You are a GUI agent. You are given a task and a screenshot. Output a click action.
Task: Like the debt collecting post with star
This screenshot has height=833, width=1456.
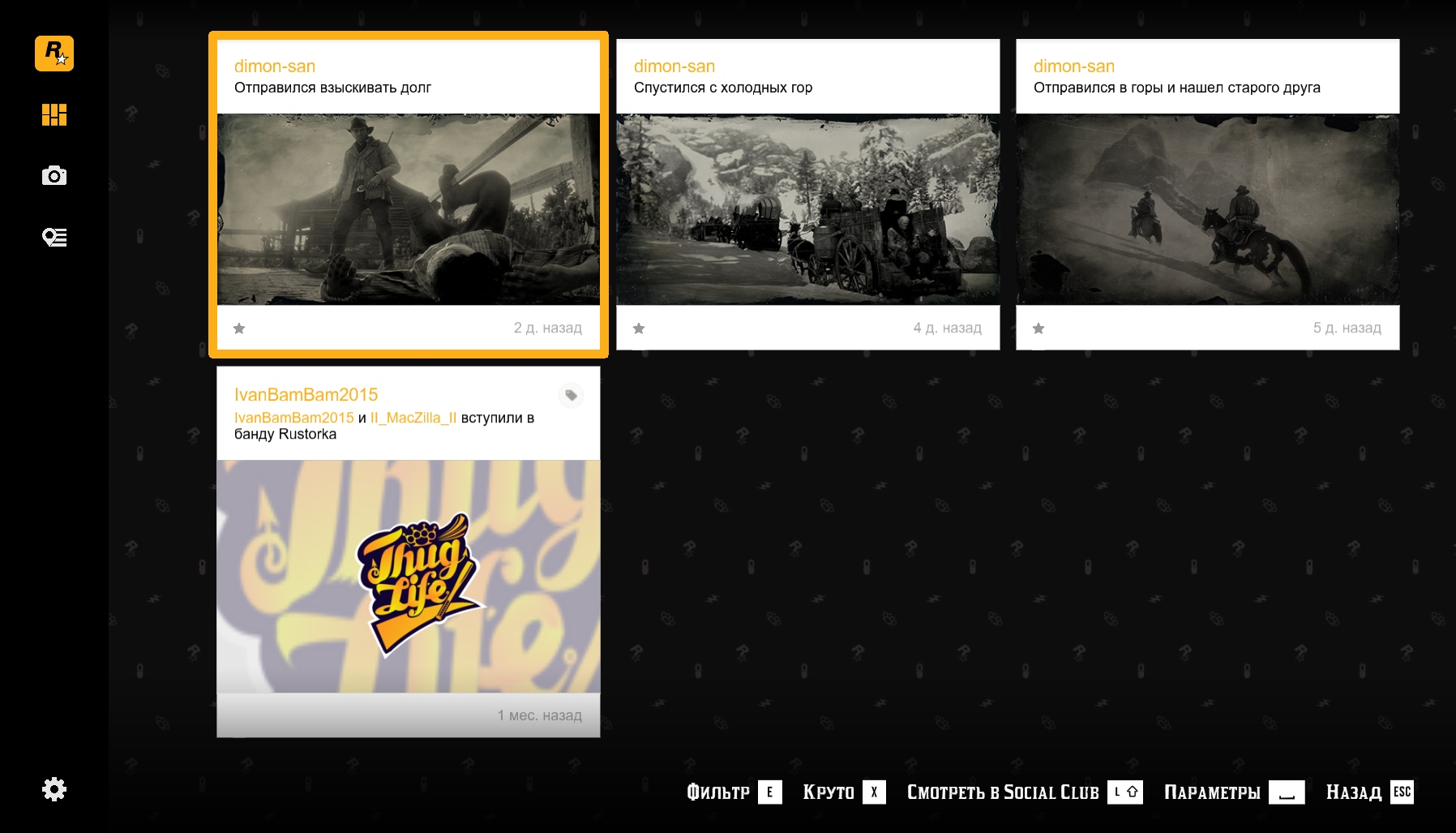point(239,328)
